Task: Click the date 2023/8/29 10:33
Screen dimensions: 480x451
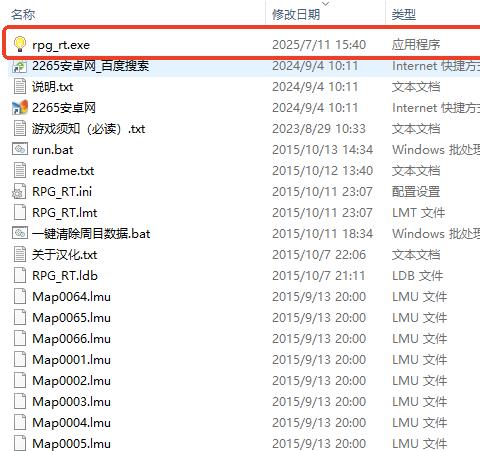Action: click(x=319, y=129)
